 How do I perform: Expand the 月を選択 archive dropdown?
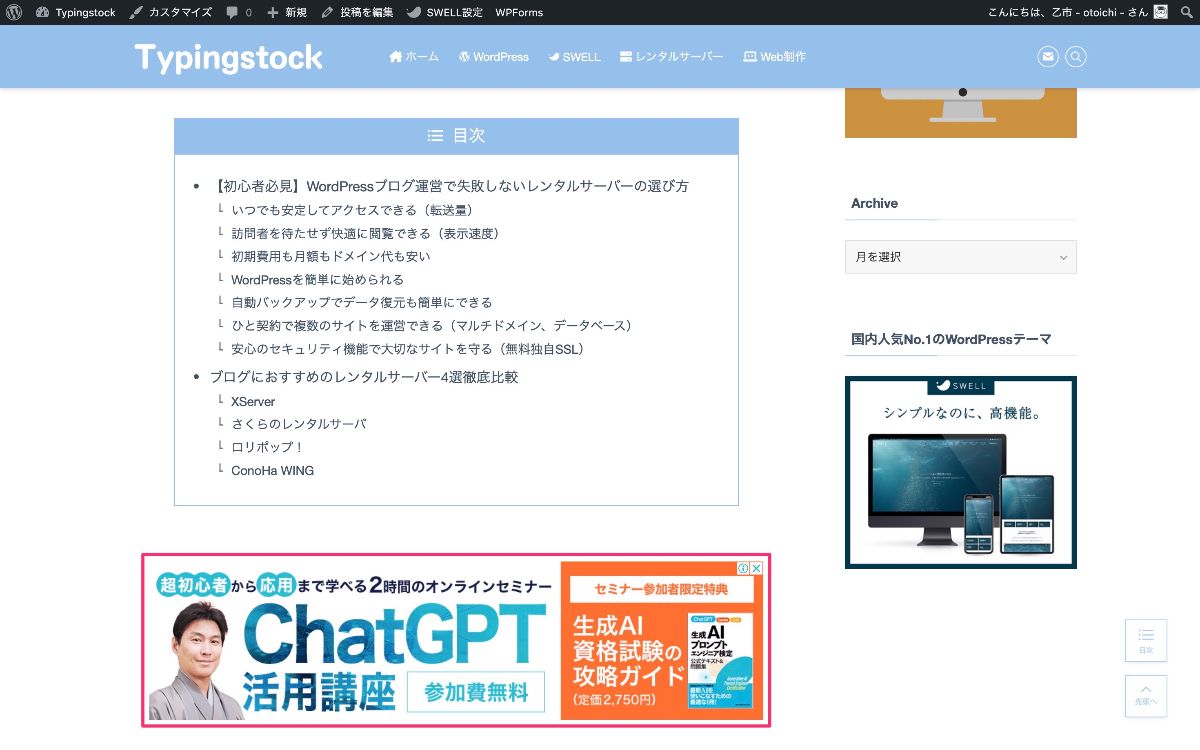click(961, 257)
